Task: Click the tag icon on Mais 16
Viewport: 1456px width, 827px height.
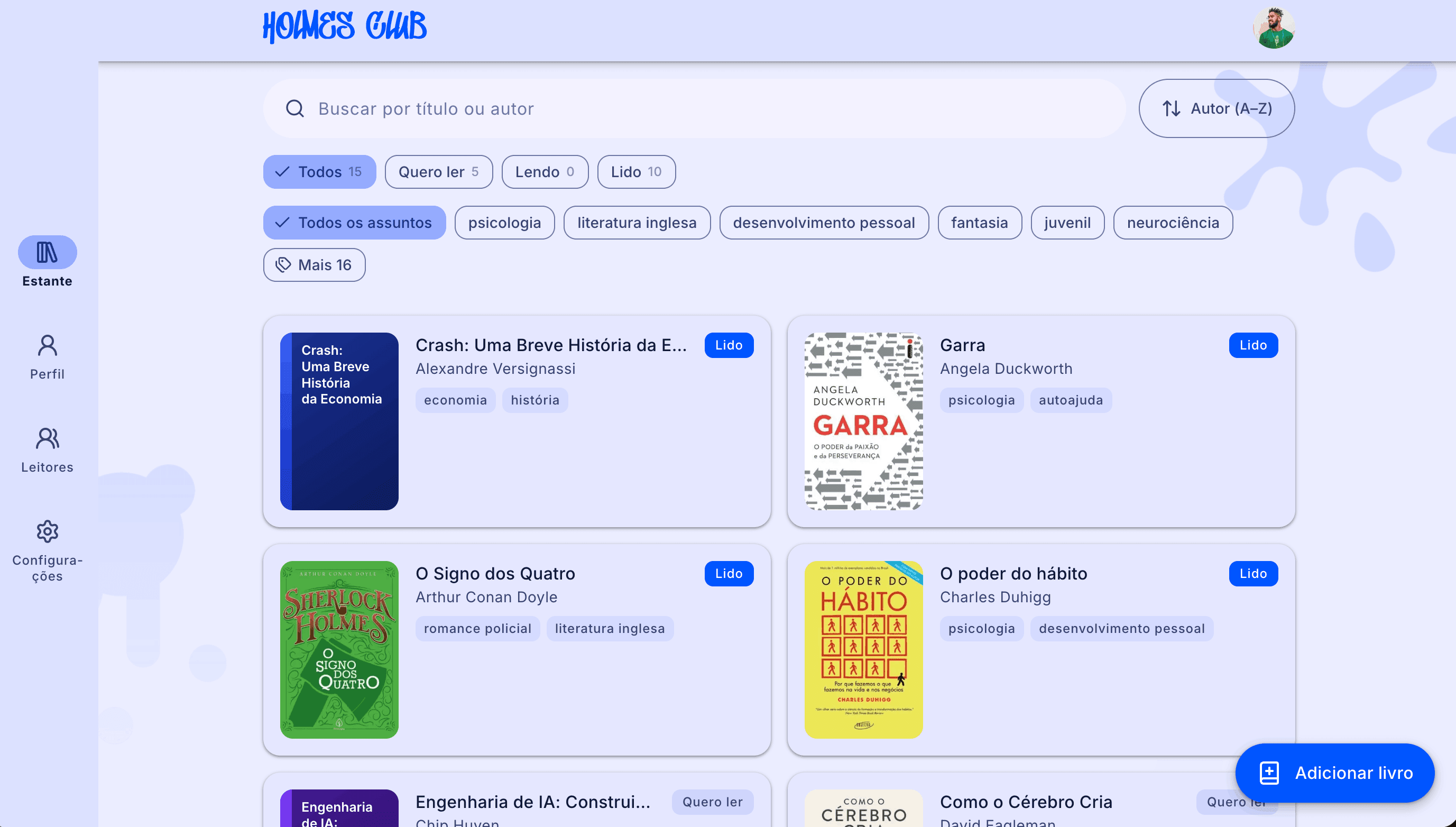Action: pos(283,265)
